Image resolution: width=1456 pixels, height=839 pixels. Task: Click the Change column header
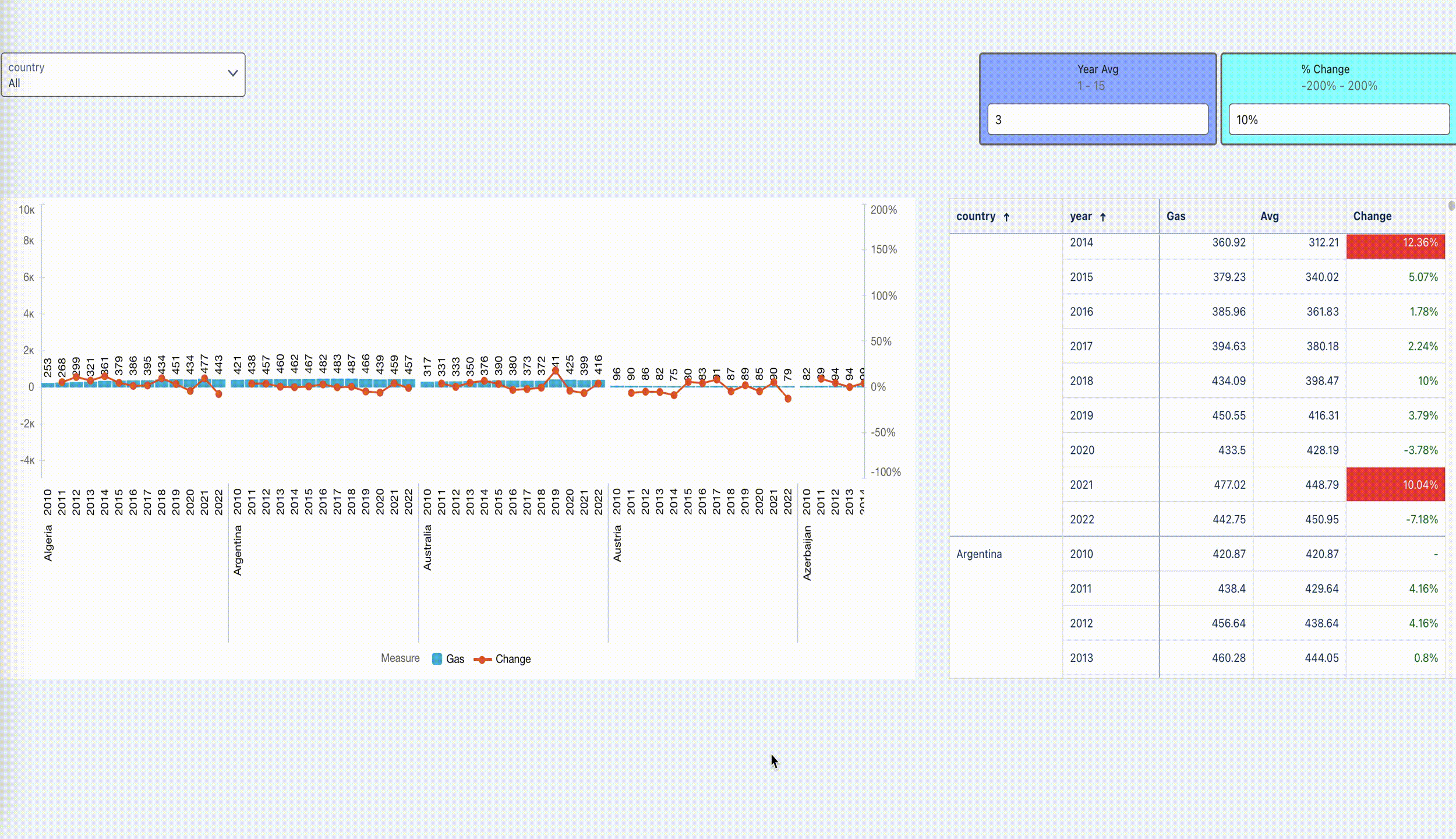(x=1372, y=216)
